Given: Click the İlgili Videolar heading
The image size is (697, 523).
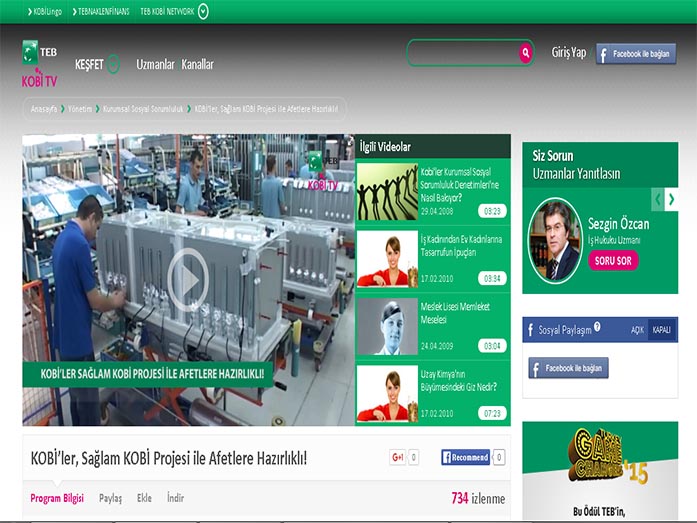Looking at the screenshot, I should [385, 147].
